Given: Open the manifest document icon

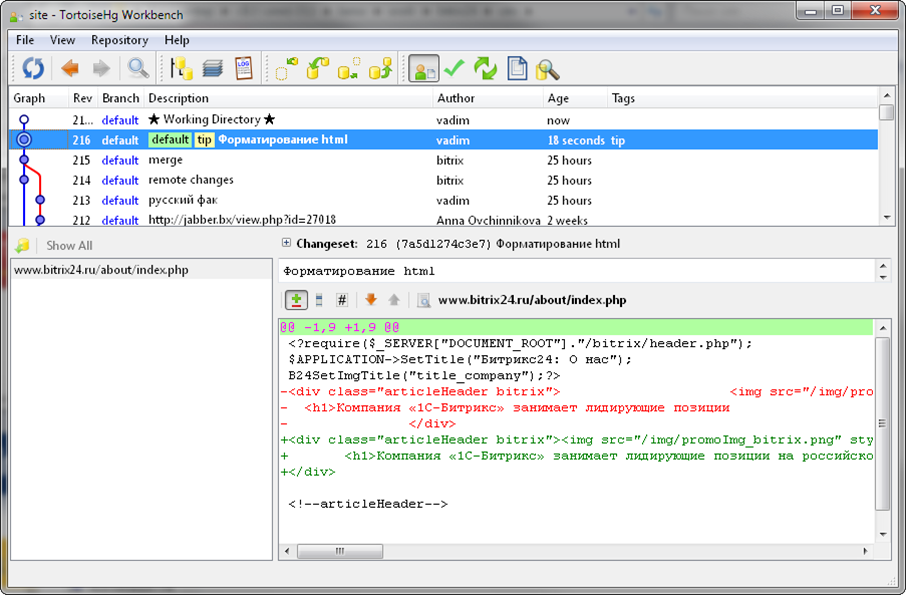Looking at the screenshot, I should (517, 68).
